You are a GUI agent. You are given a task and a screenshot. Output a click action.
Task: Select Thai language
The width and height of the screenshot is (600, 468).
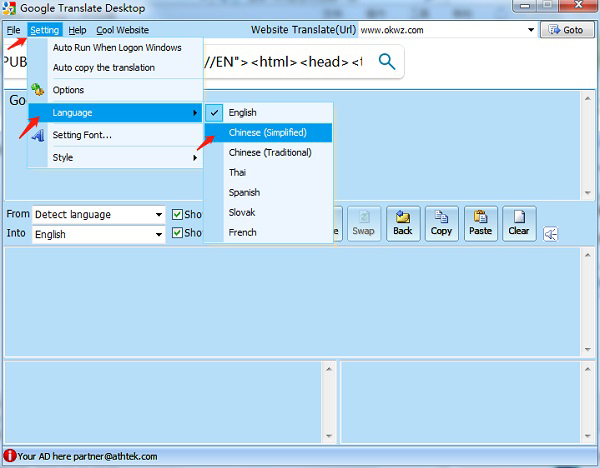pos(268,172)
